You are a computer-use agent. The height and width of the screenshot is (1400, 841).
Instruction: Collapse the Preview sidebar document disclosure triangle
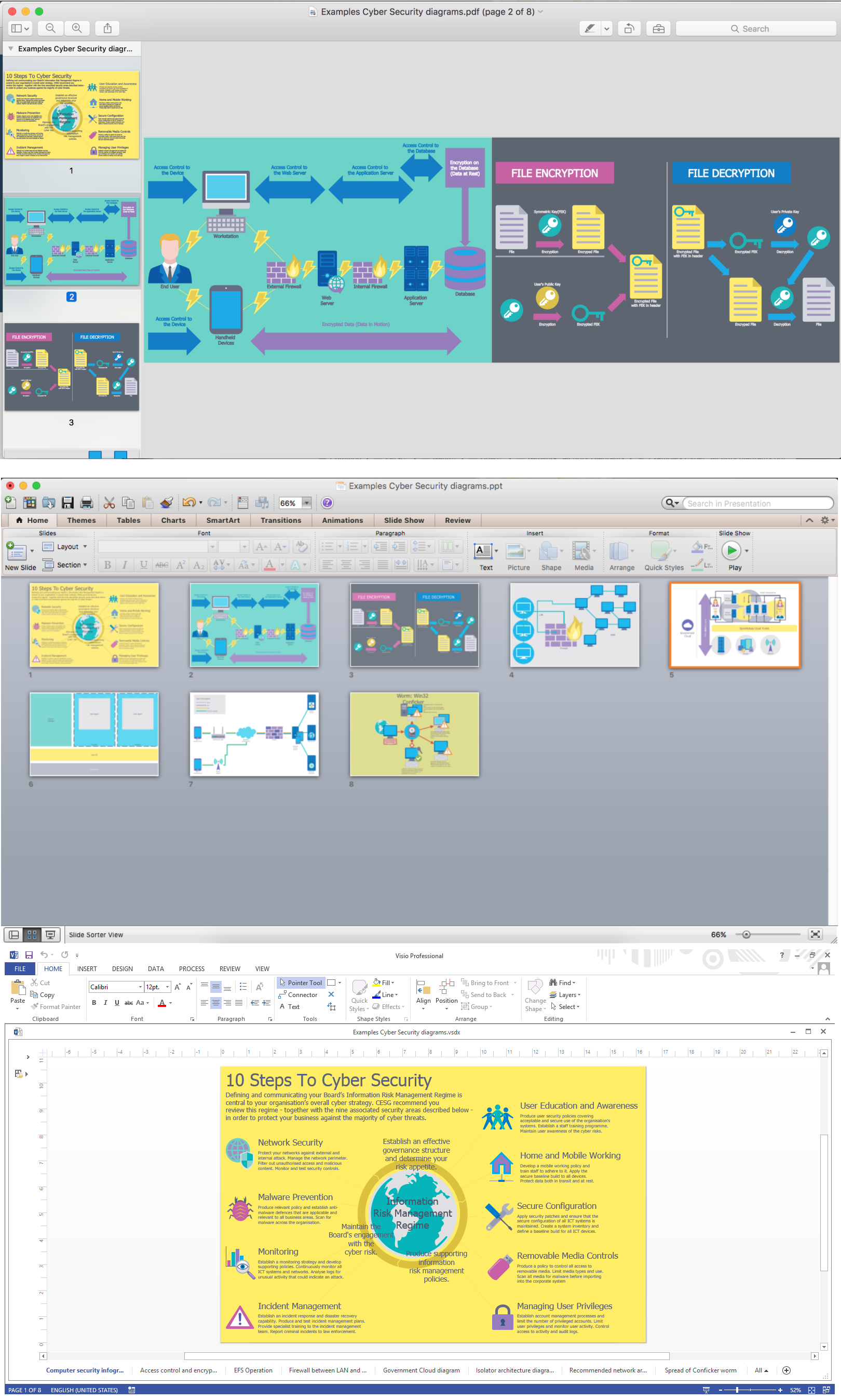[x=11, y=49]
